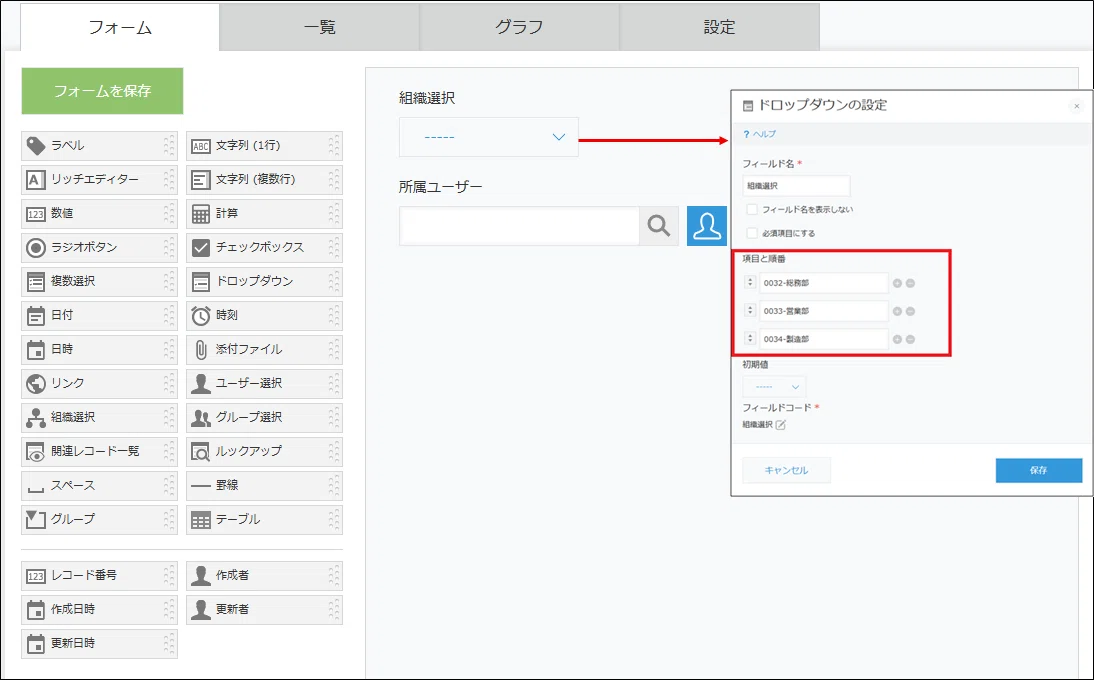Select the 日時 field item

[99, 349]
